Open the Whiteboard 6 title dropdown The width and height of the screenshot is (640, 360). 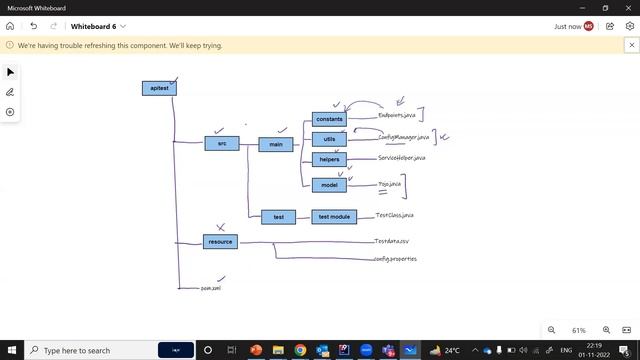coord(98,26)
